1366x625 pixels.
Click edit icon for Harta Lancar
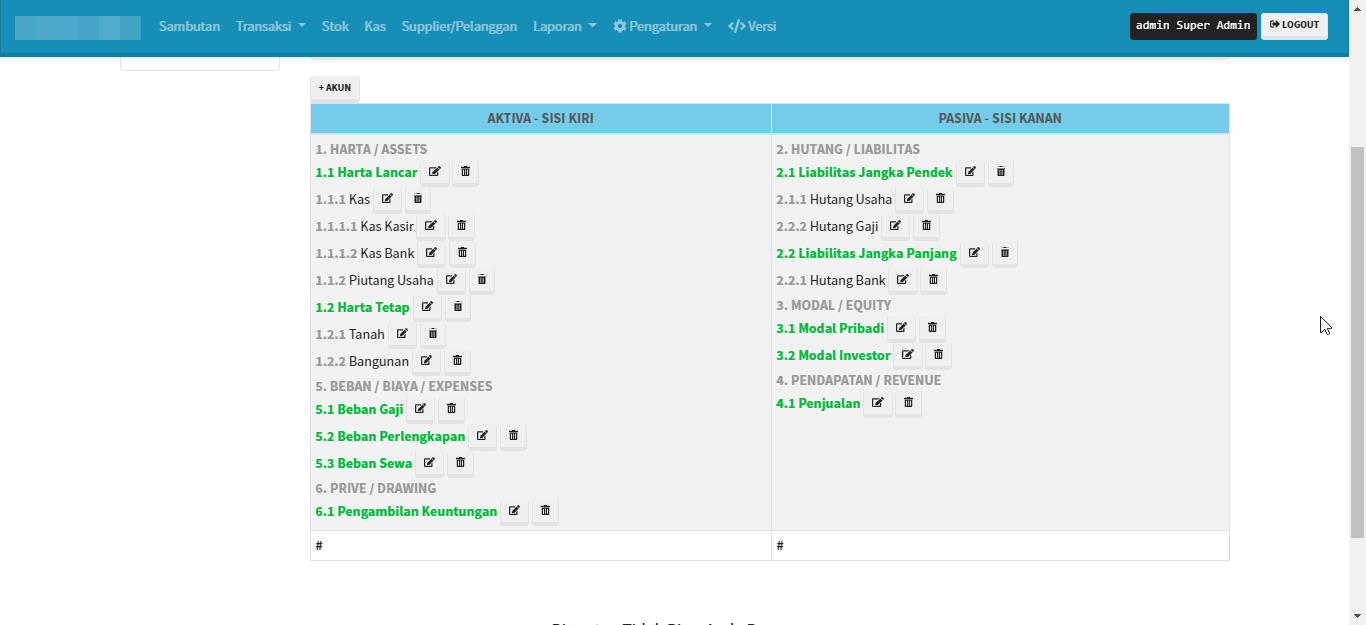(x=435, y=172)
